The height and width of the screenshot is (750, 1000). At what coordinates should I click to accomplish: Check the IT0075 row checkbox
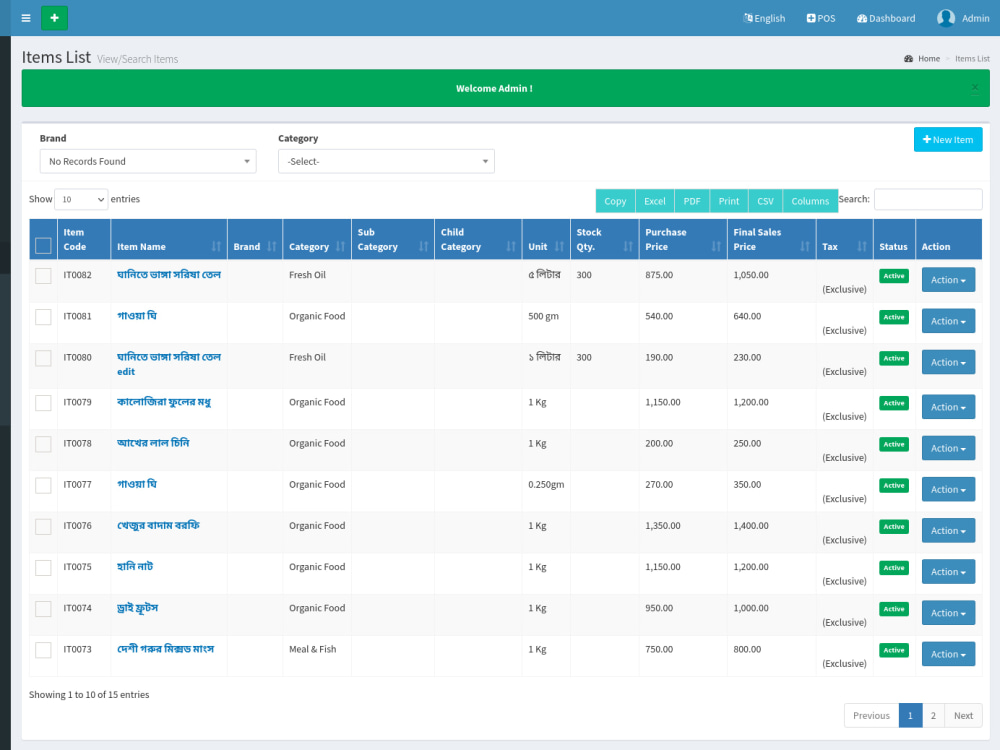[43, 568]
